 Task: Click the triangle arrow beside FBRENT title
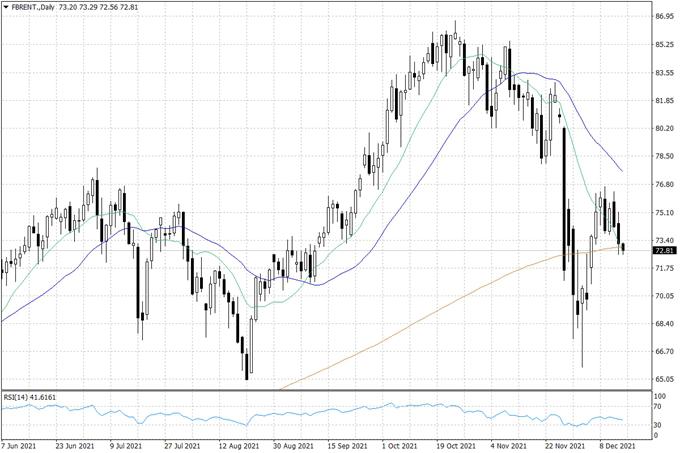tap(6, 7)
